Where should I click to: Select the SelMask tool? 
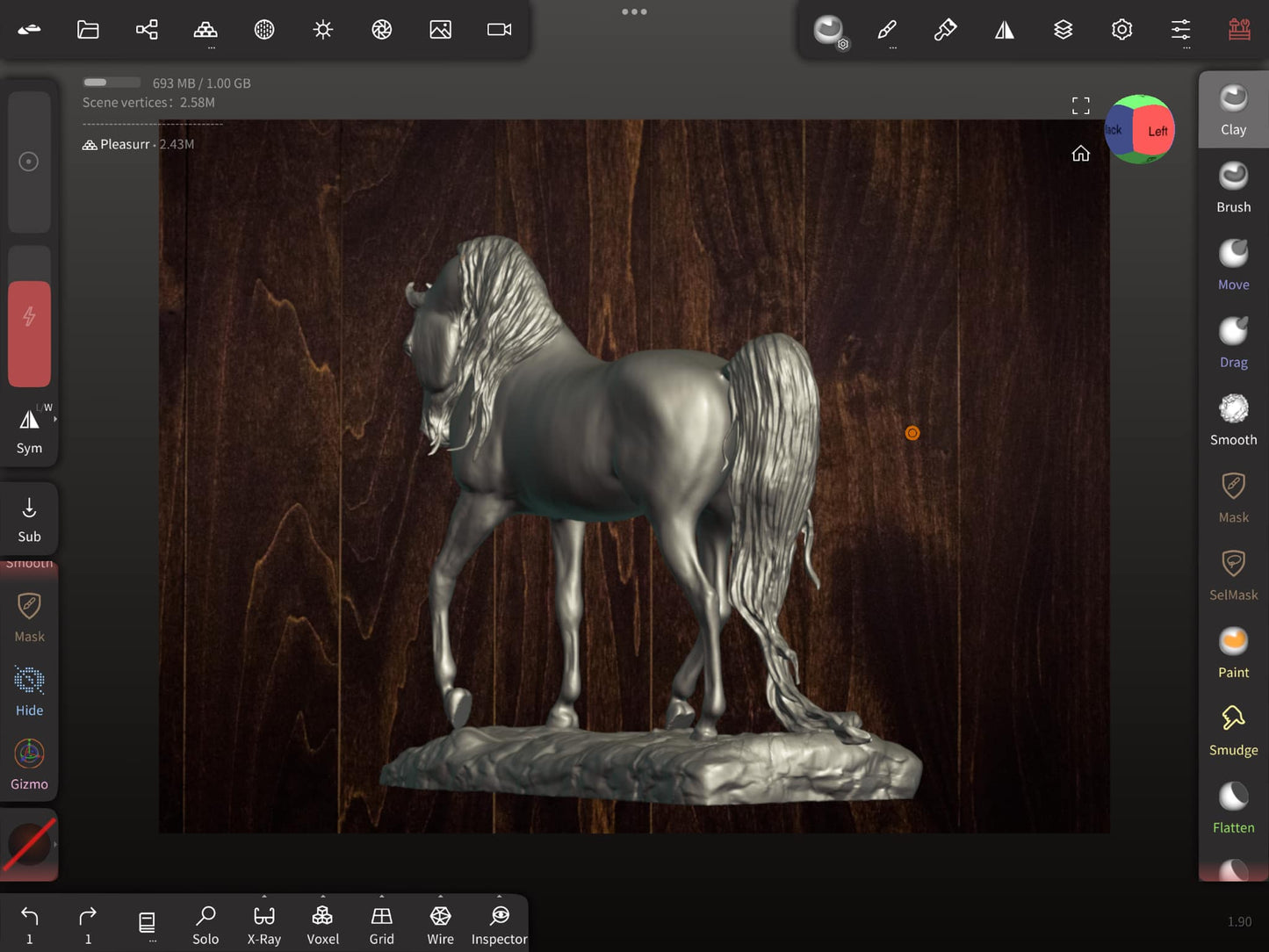tap(1233, 574)
